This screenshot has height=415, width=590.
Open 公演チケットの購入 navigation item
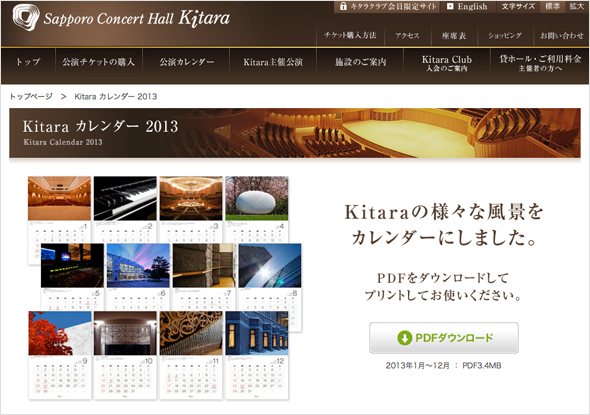pyautogui.click(x=99, y=62)
